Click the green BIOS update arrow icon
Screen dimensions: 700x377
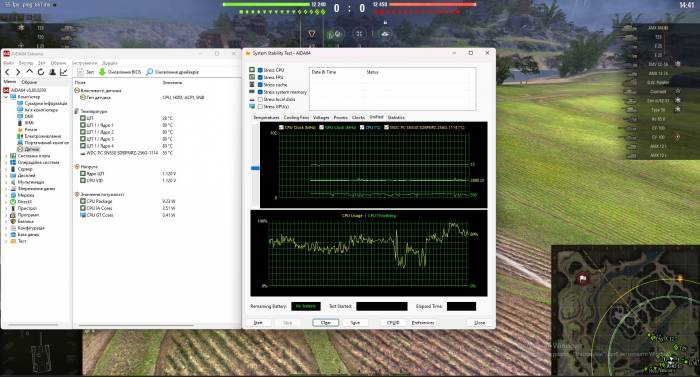pyautogui.click(x=102, y=72)
